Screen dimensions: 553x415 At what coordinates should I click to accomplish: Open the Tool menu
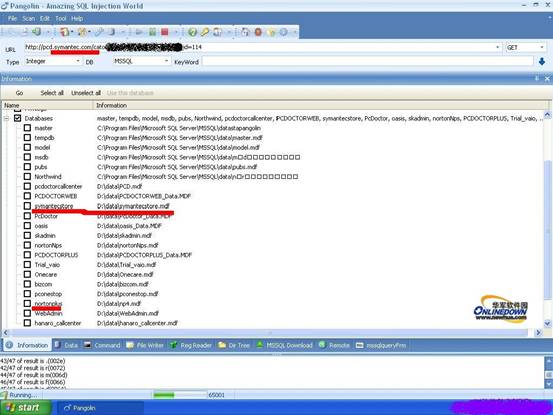(61, 18)
